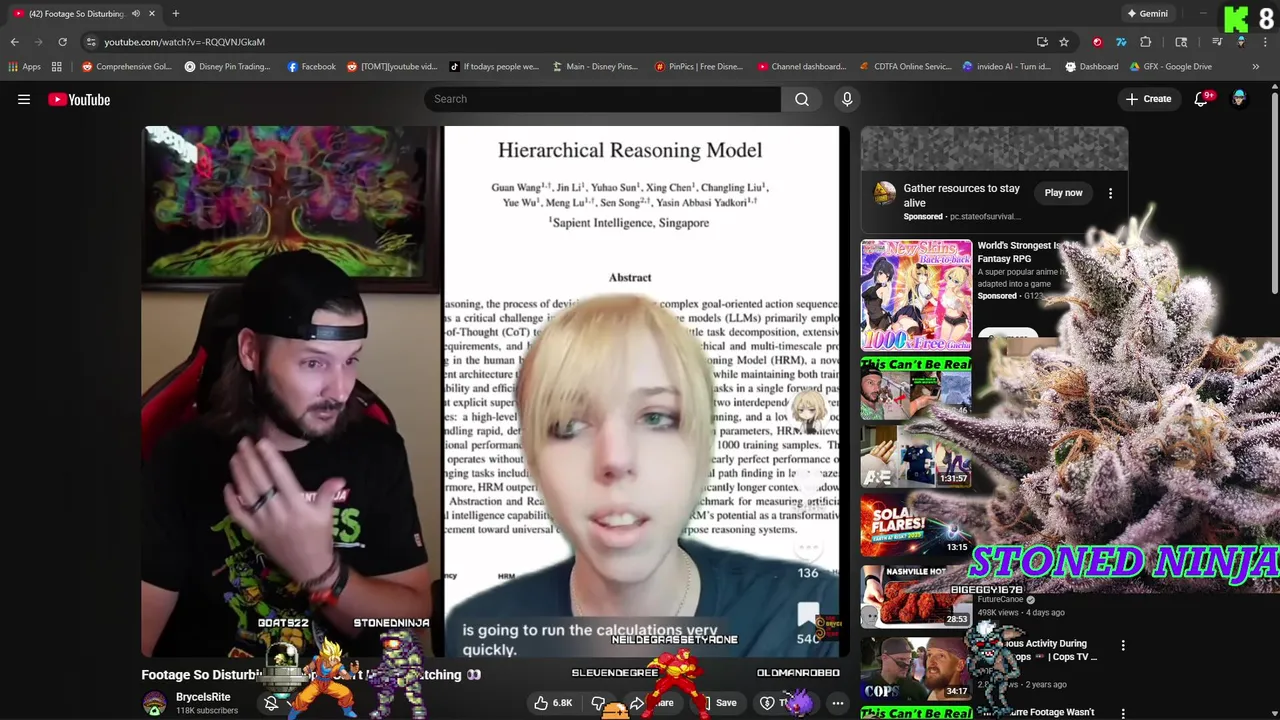Viewport: 1280px width, 720px height.
Task: Open the GFX - Google Drive bookmark
Action: click(x=1170, y=67)
